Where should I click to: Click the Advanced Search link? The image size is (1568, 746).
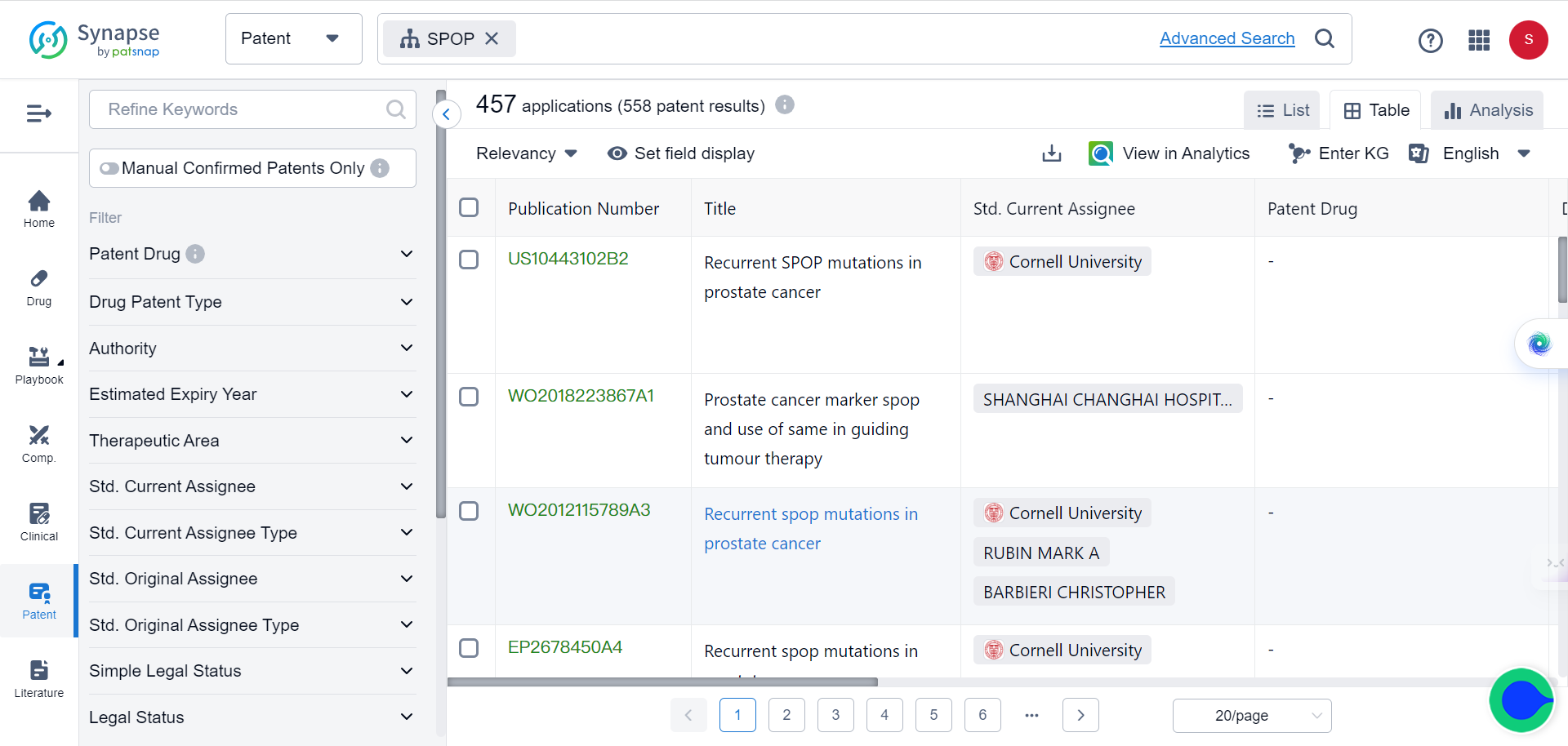point(1227,38)
